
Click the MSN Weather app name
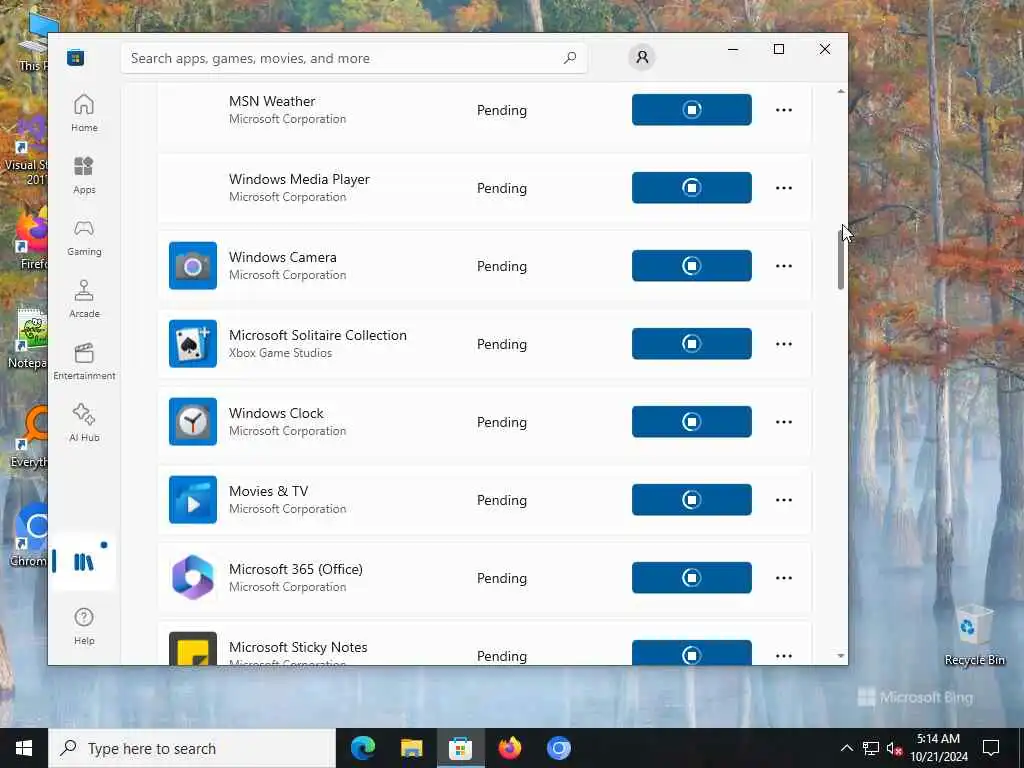[x=272, y=101]
